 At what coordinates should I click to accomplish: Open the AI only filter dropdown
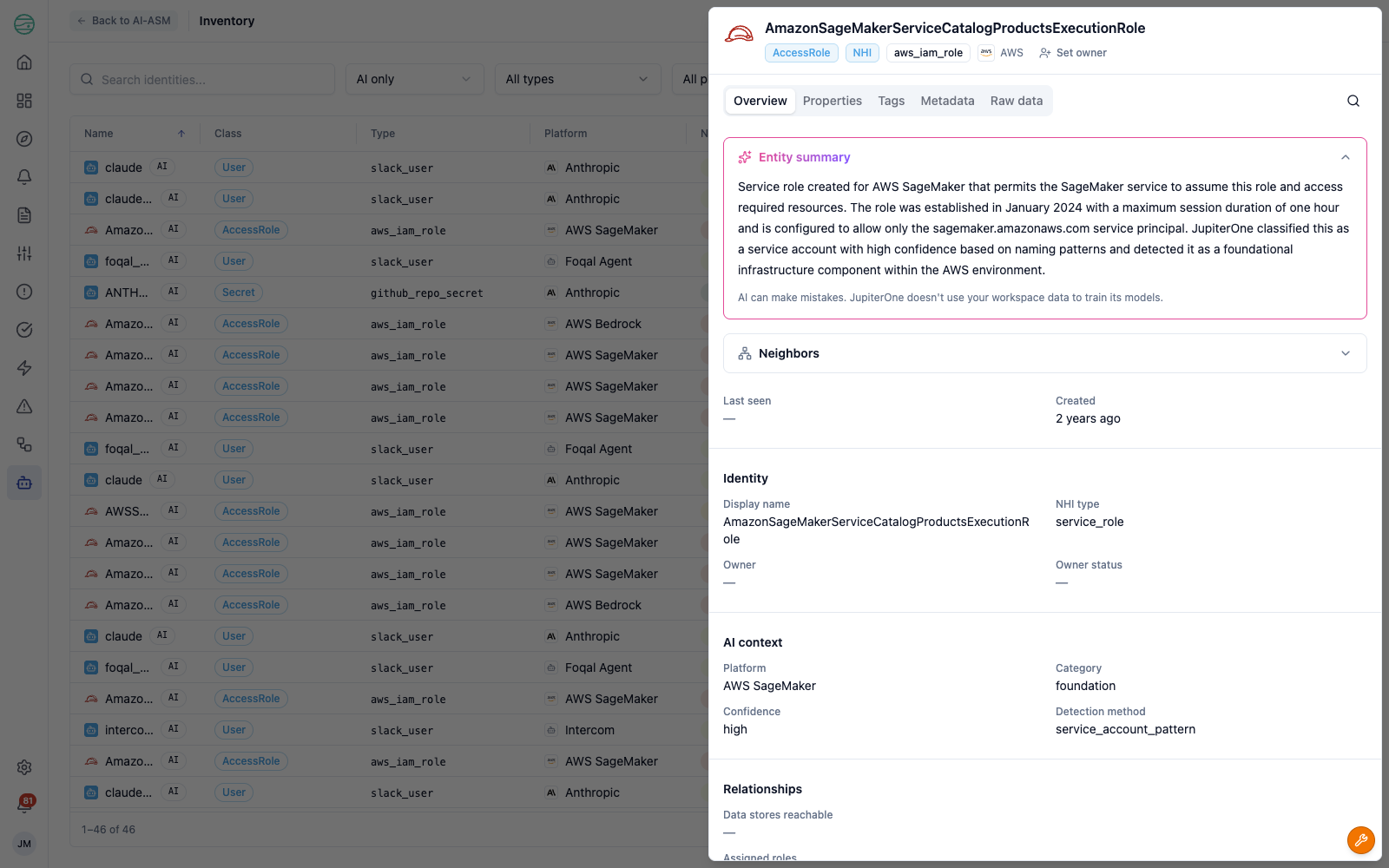click(x=415, y=79)
